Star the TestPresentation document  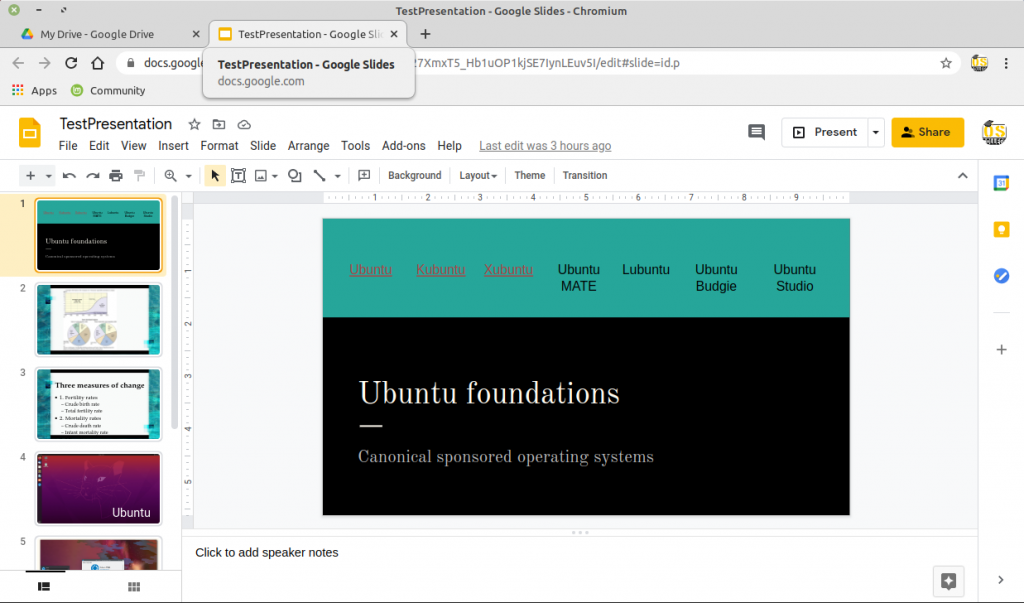pos(194,124)
